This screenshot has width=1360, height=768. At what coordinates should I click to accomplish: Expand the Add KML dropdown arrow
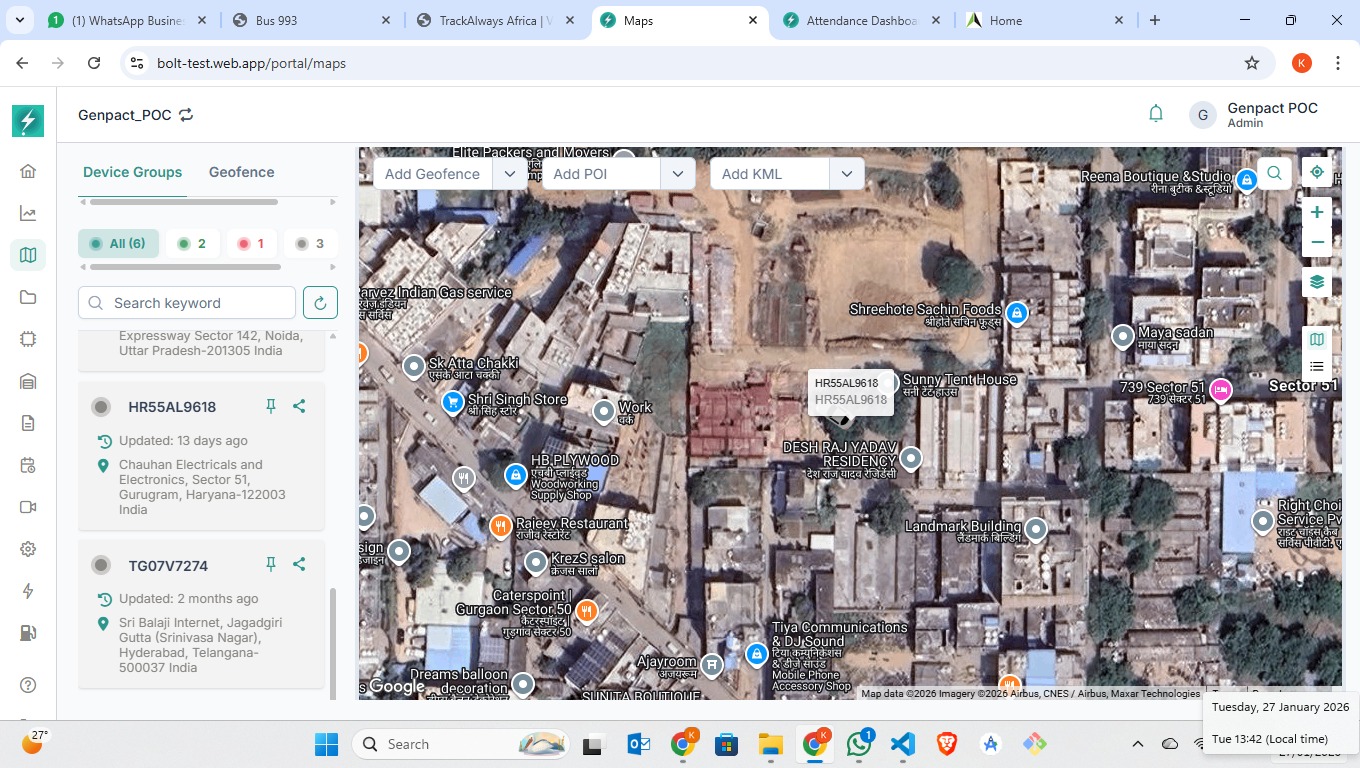847,174
